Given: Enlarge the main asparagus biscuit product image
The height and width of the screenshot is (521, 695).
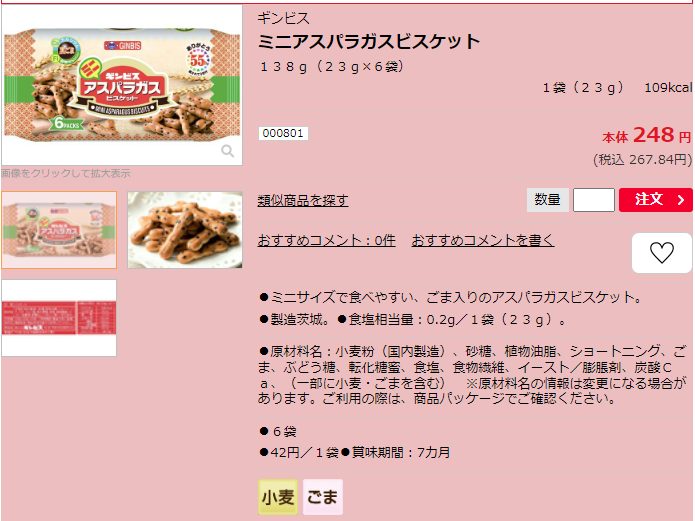Looking at the screenshot, I should 122,85.
